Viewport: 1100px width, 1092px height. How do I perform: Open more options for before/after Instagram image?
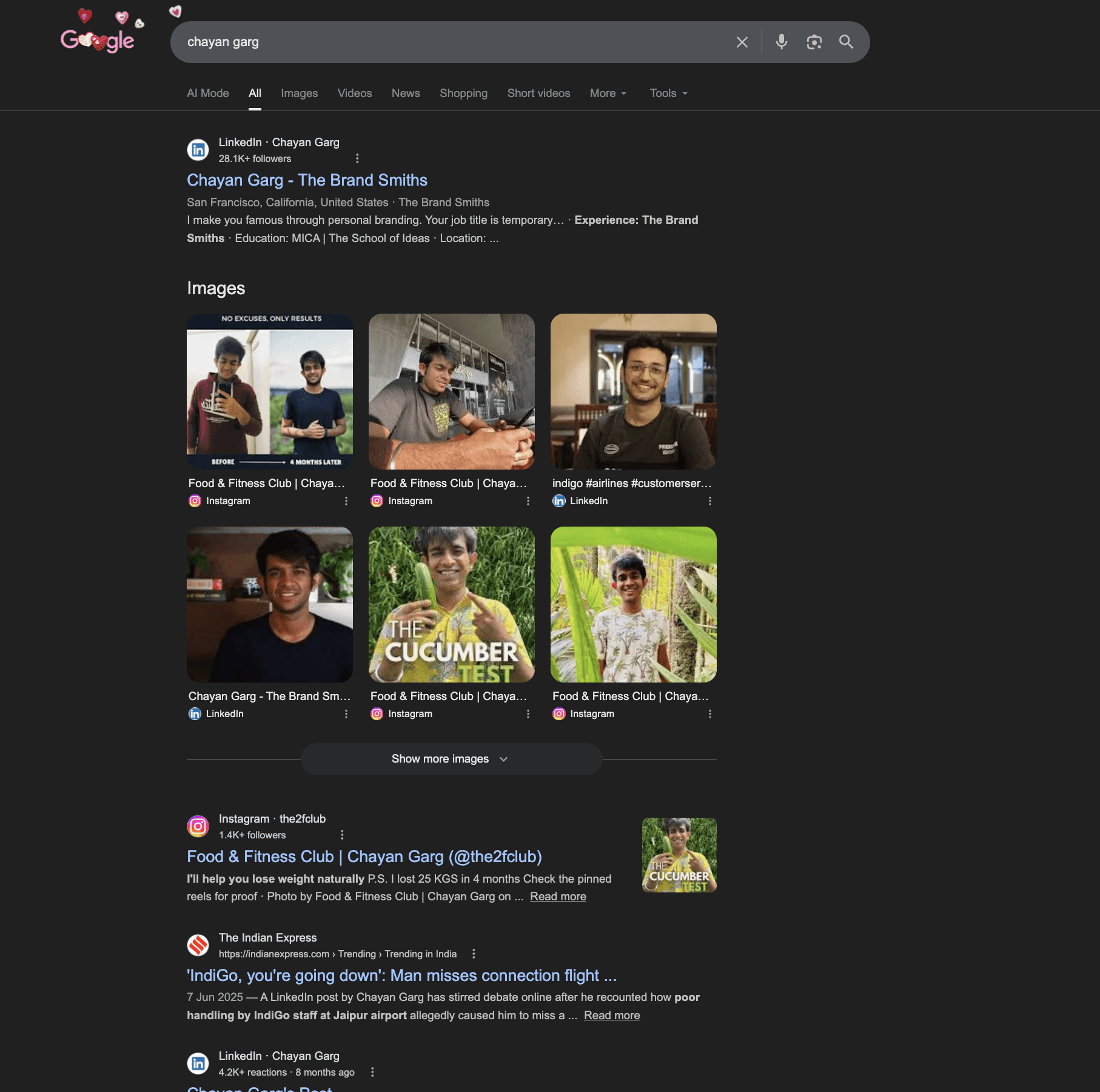click(x=346, y=501)
